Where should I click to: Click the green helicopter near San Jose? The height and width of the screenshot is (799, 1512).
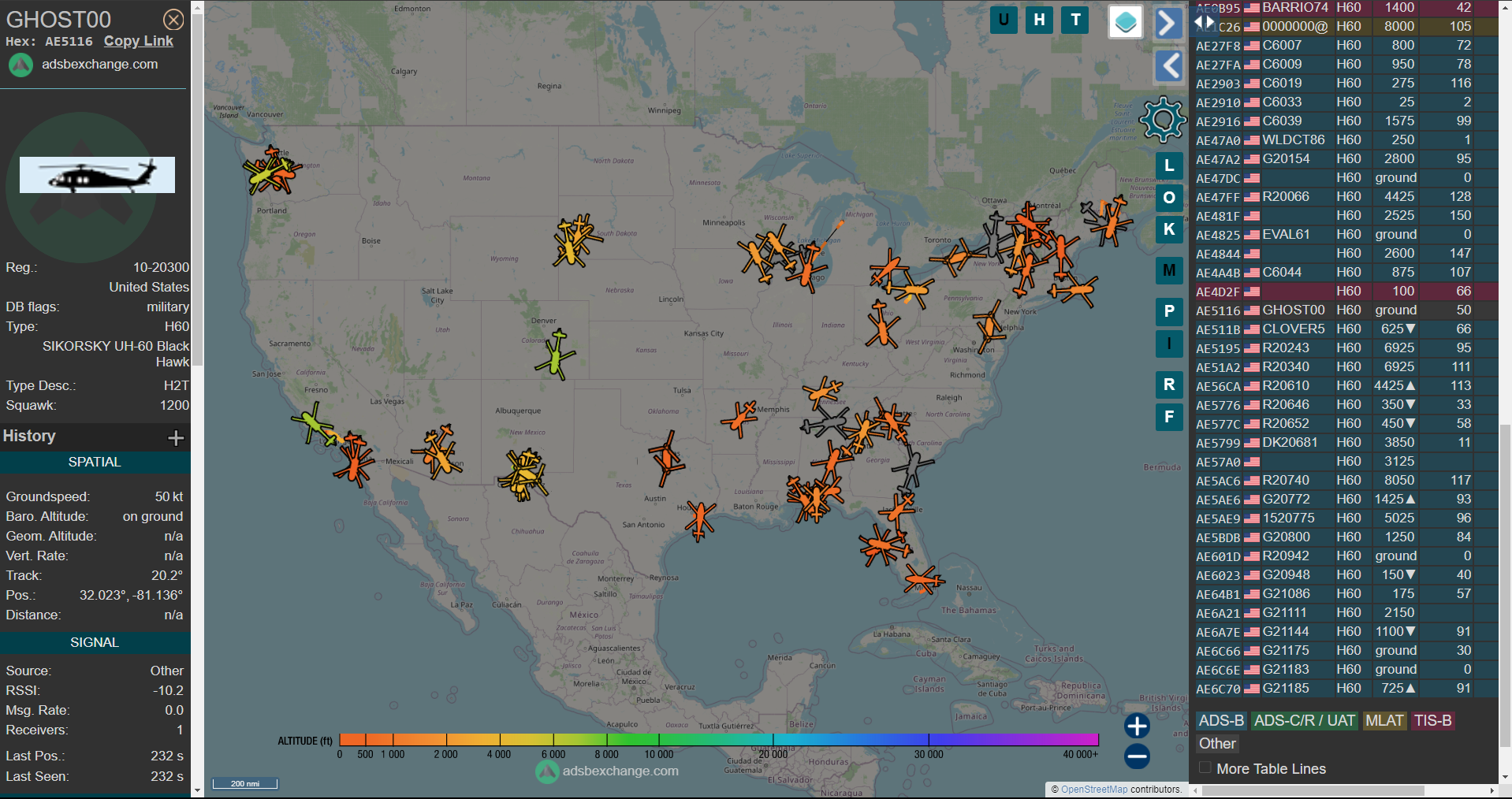click(x=314, y=424)
